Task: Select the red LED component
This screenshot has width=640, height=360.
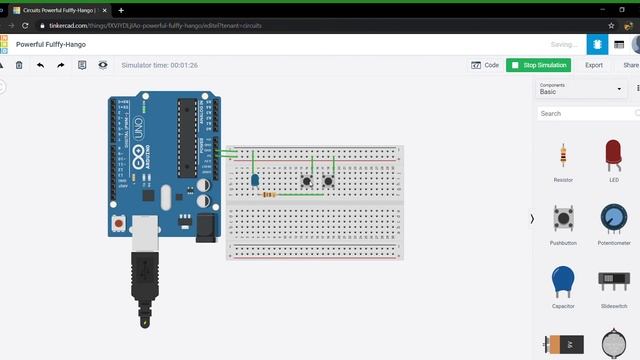Action: tap(613, 160)
